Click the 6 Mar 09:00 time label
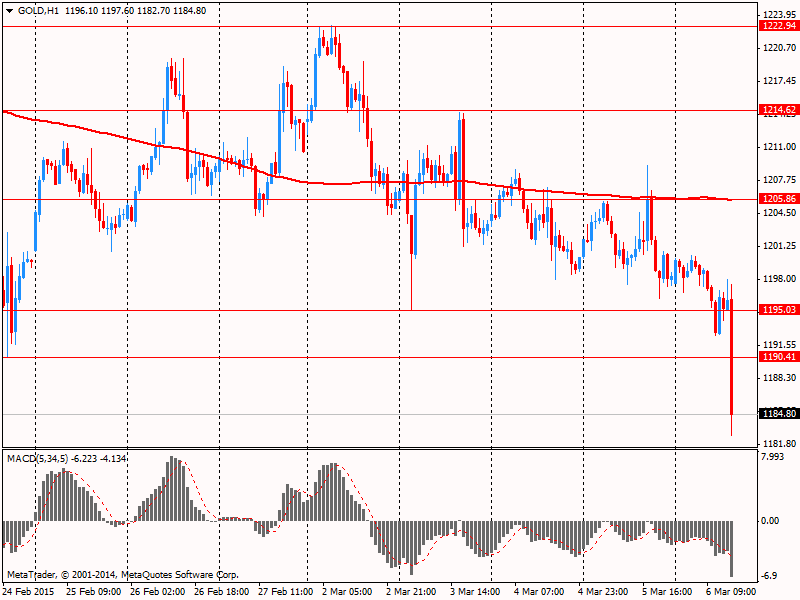 731,591
